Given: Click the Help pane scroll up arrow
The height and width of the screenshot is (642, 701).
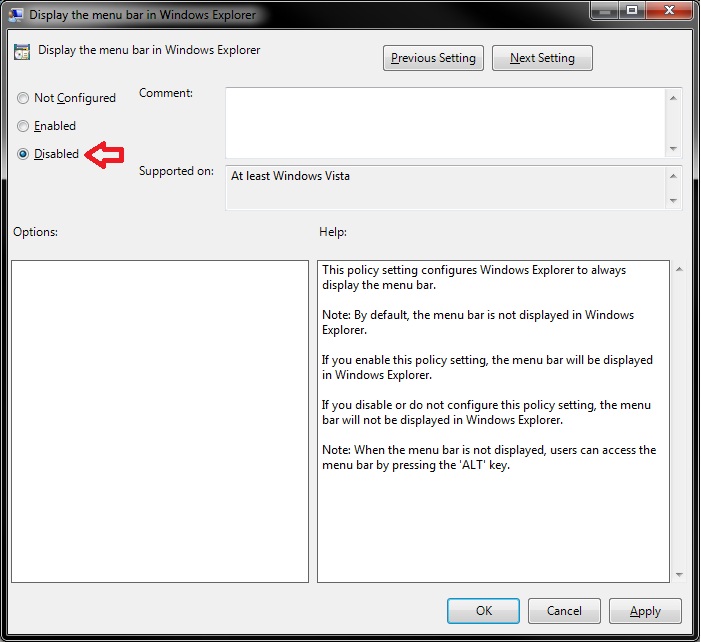Looking at the screenshot, I should pyautogui.click(x=679, y=269).
